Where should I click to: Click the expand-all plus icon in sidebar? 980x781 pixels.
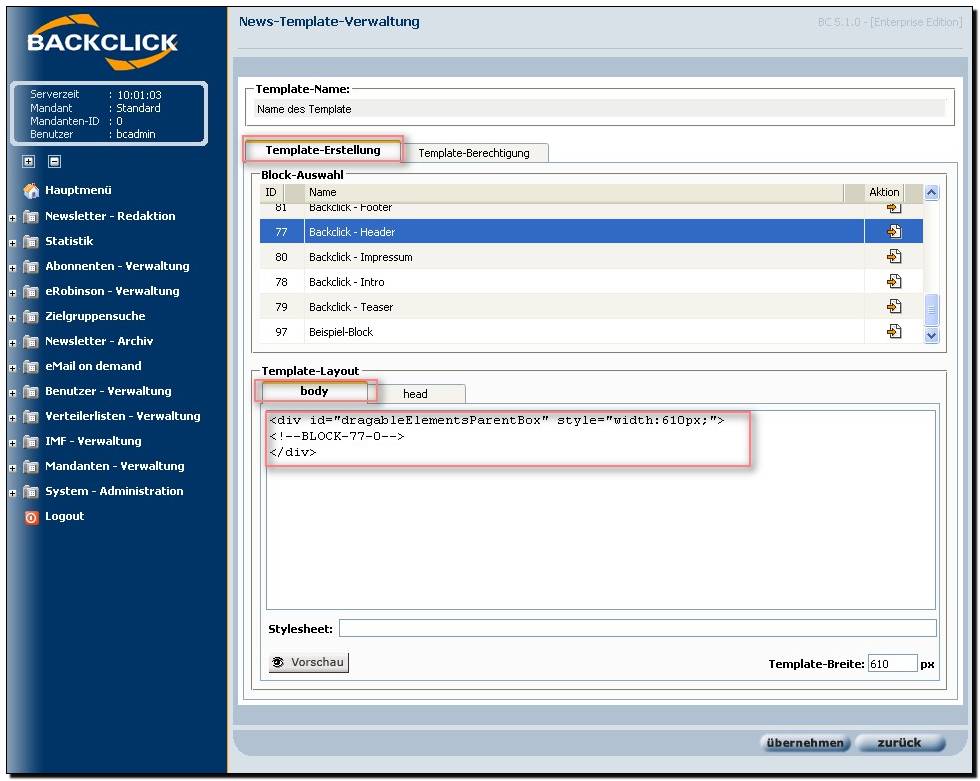pyautogui.click(x=29, y=161)
